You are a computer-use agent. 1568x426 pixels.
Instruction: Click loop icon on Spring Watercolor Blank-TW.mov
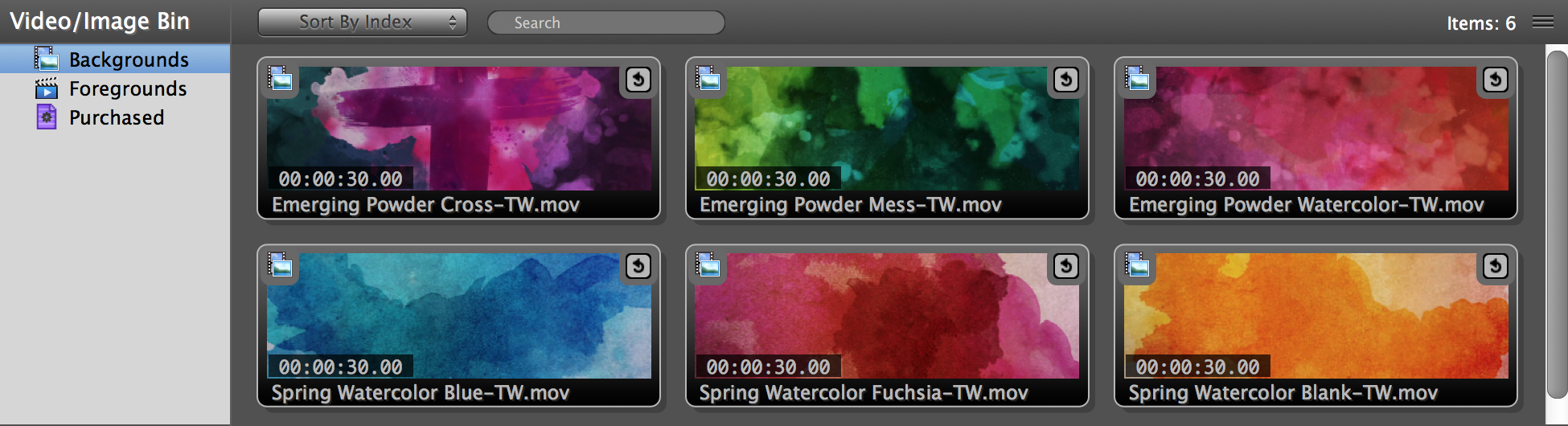coord(1496,266)
